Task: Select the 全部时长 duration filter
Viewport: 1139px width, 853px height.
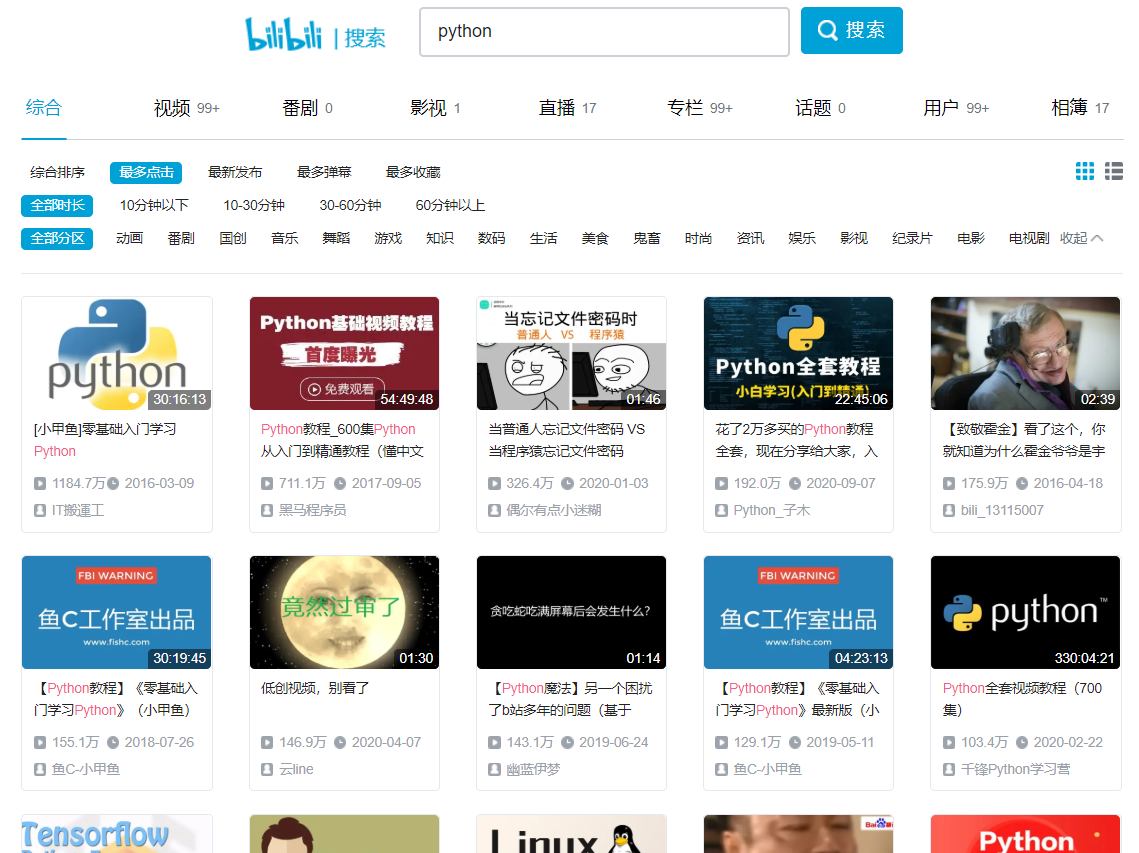Action: click(57, 206)
